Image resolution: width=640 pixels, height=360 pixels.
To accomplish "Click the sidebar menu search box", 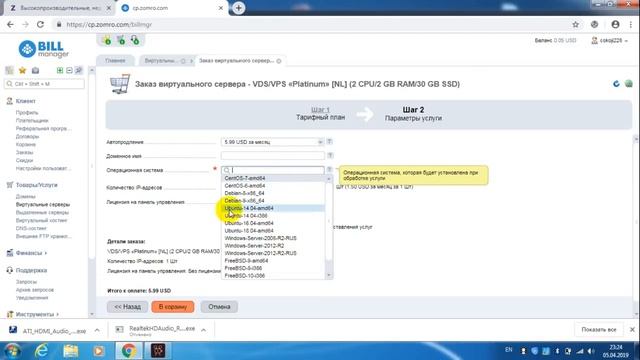I will [x=44, y=84].
